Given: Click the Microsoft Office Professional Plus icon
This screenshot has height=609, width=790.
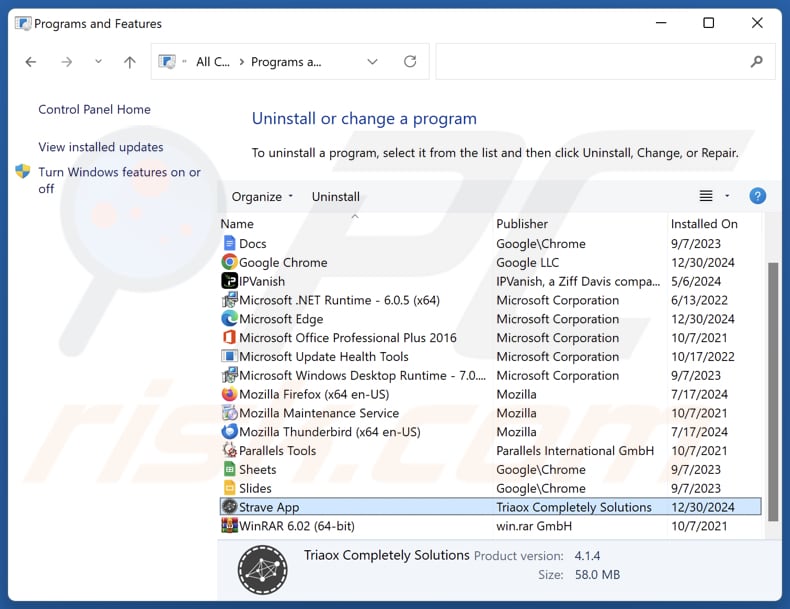Looking at the screenshot, I should pyautogui.click(x=229, y=337).
